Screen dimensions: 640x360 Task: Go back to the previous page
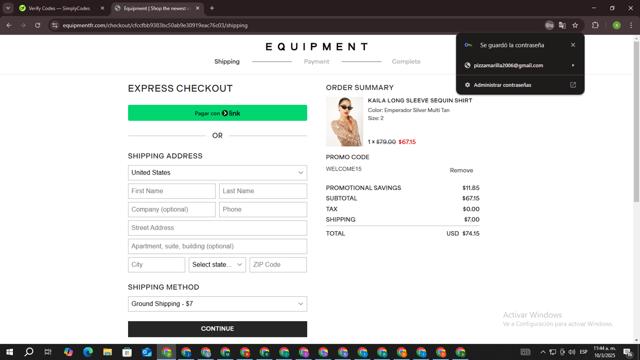(x=9, y=25)
